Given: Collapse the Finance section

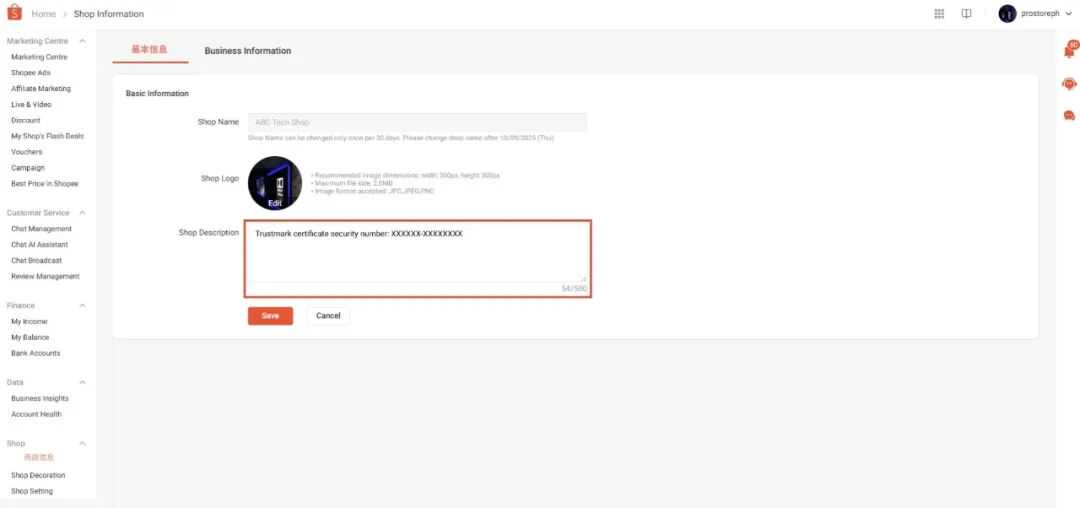Looking at the screenshot, I should click(x=83, y=306).
